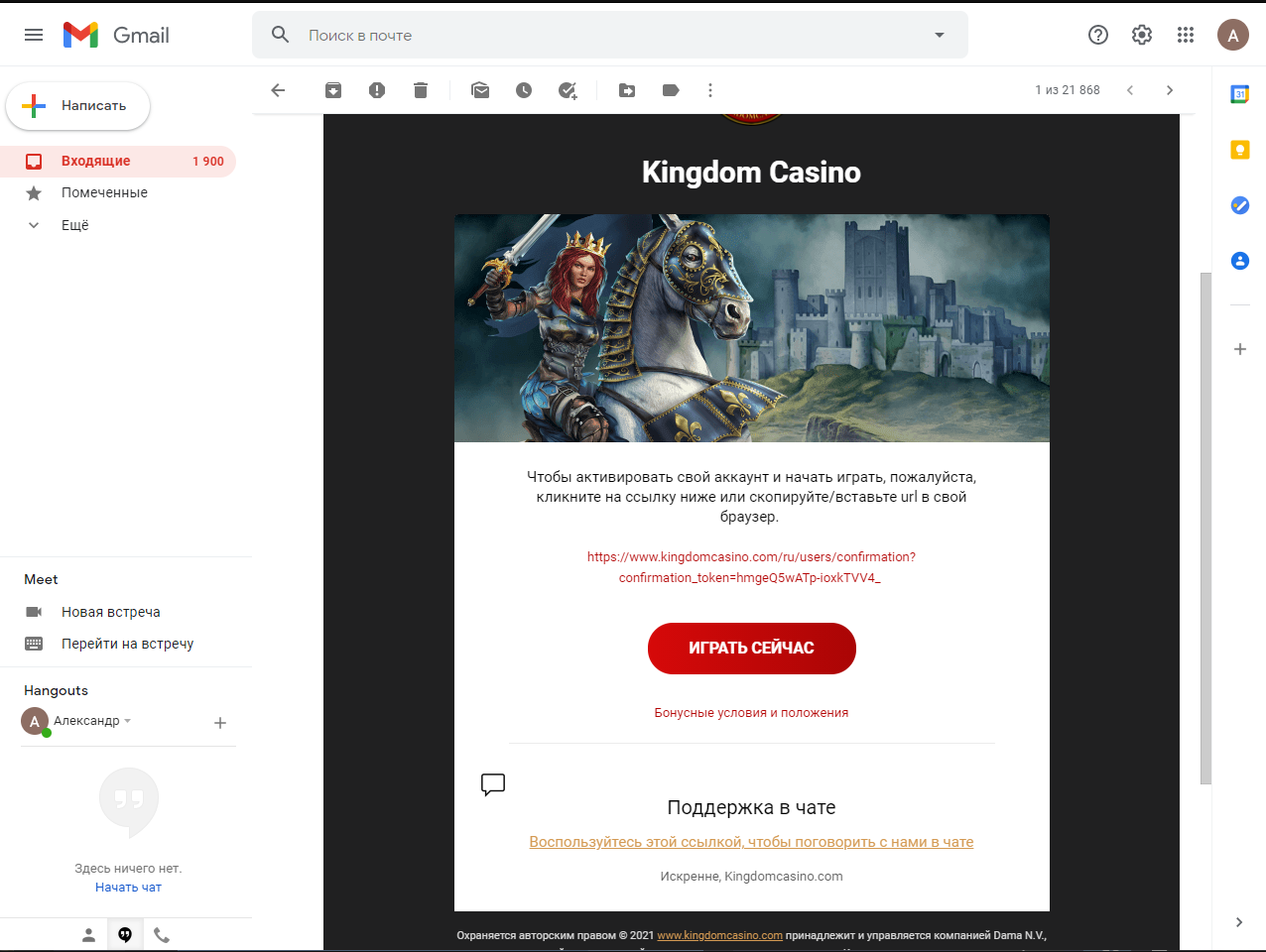Delete the email with trash icon
The height and width of the screenshot is (952, 1266).
[421, 90]
